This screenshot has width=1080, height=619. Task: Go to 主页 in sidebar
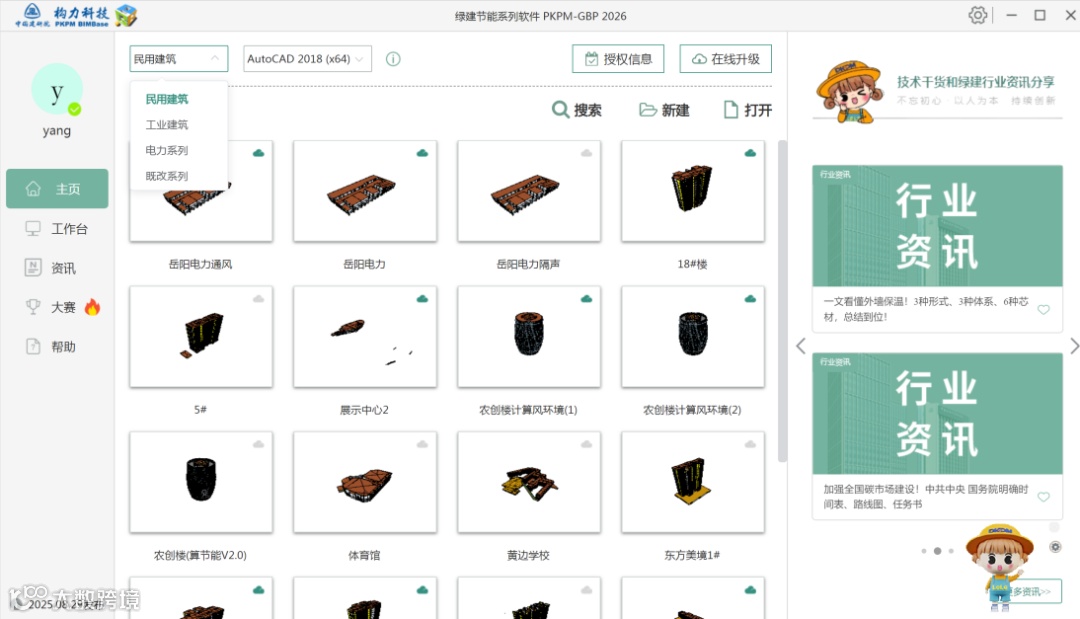click(x=57, y=189)
